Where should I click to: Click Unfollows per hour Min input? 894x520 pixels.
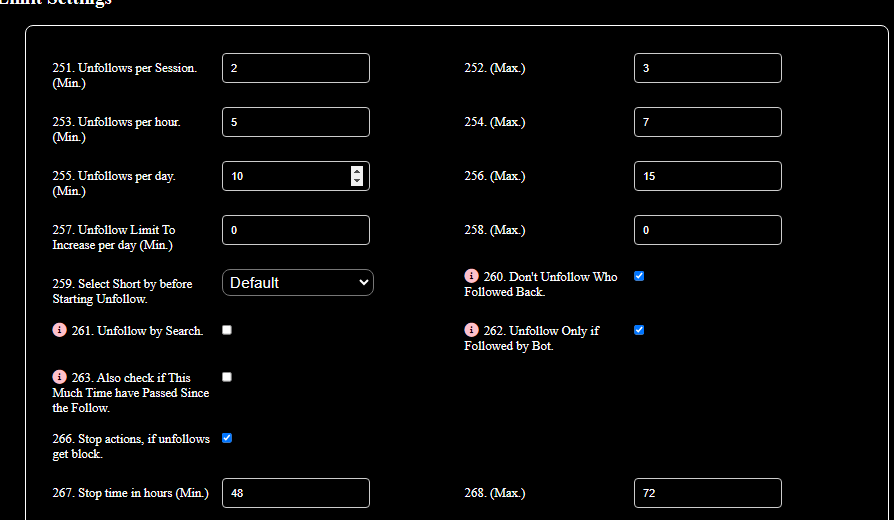[x=296, y=122]
